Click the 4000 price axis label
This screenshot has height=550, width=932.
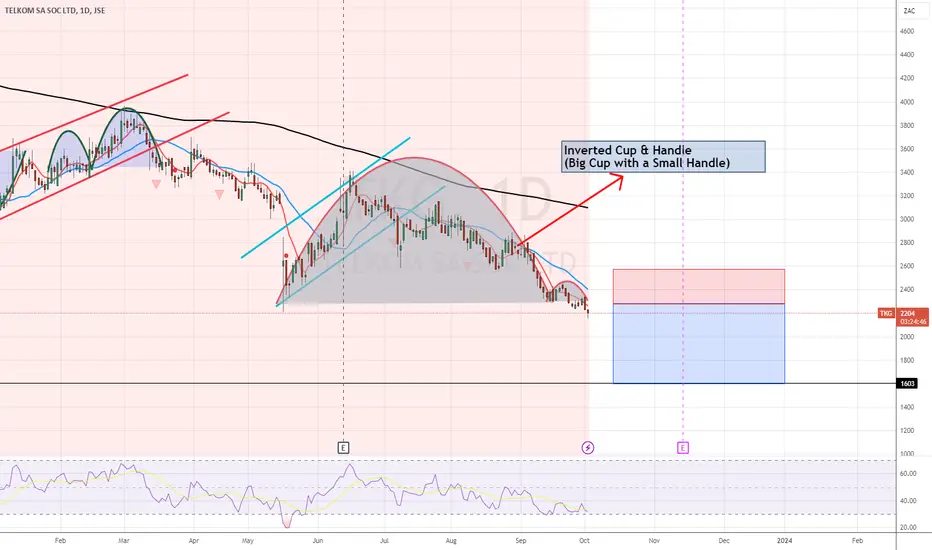coord(907,102)
